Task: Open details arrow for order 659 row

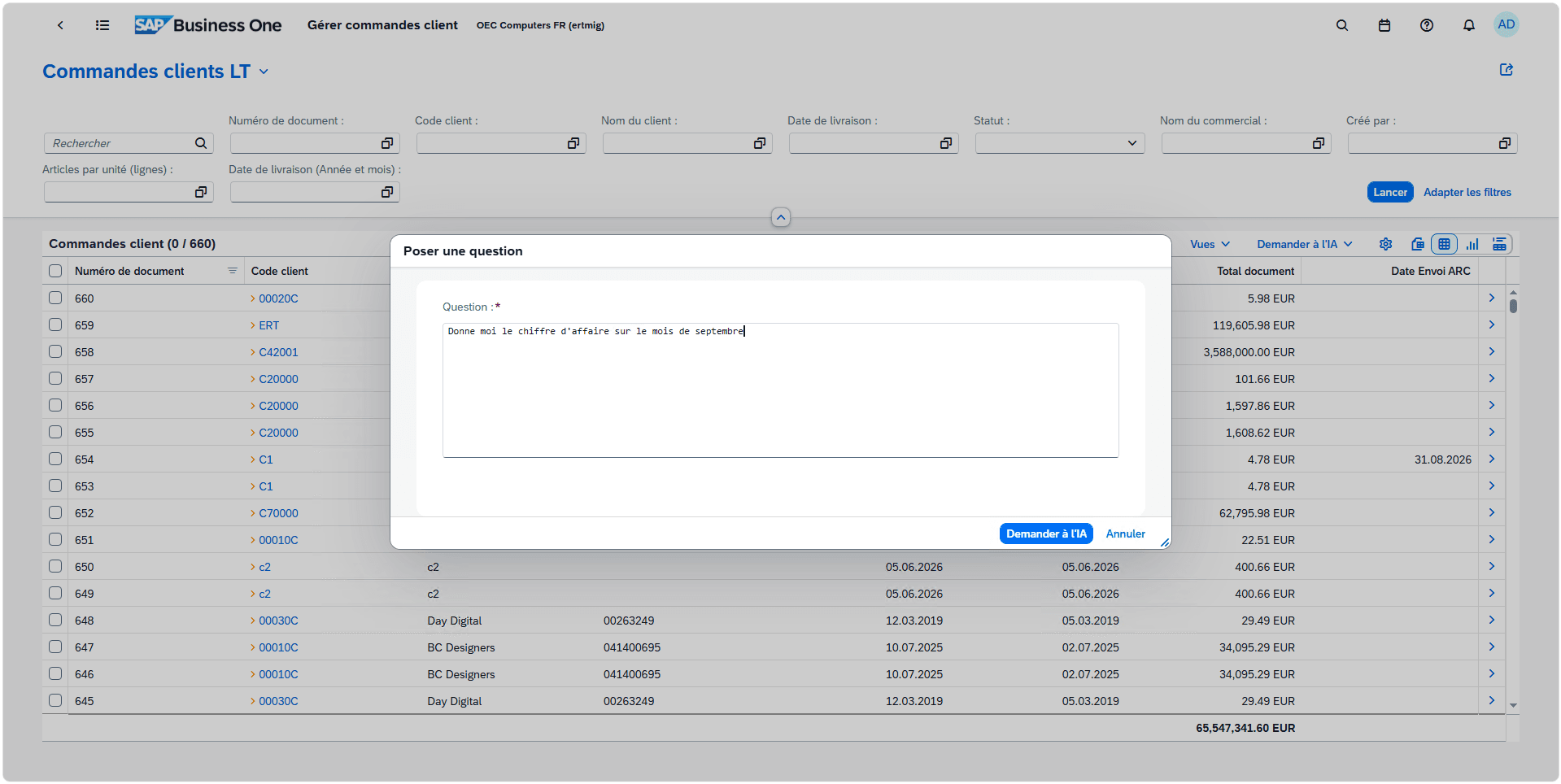Action: click(1492, 324)
